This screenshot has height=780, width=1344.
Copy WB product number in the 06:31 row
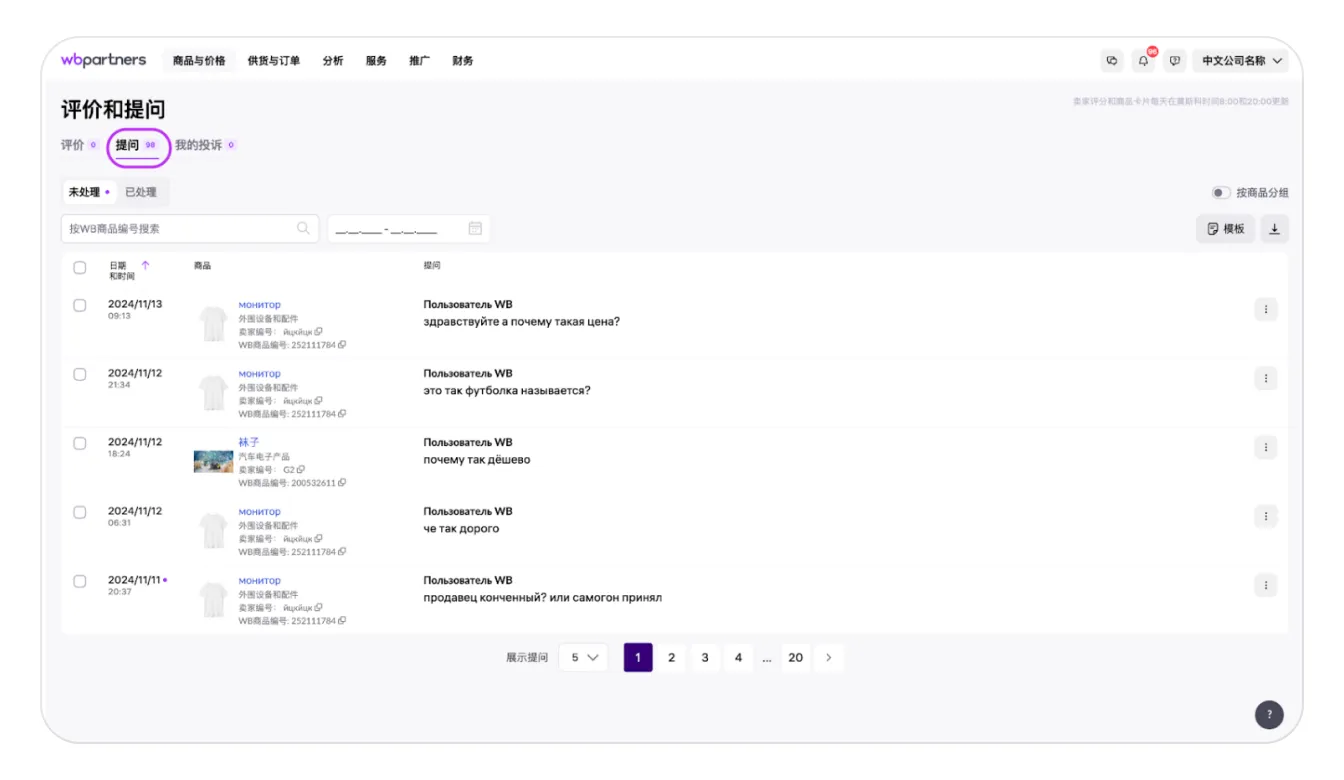342,552
